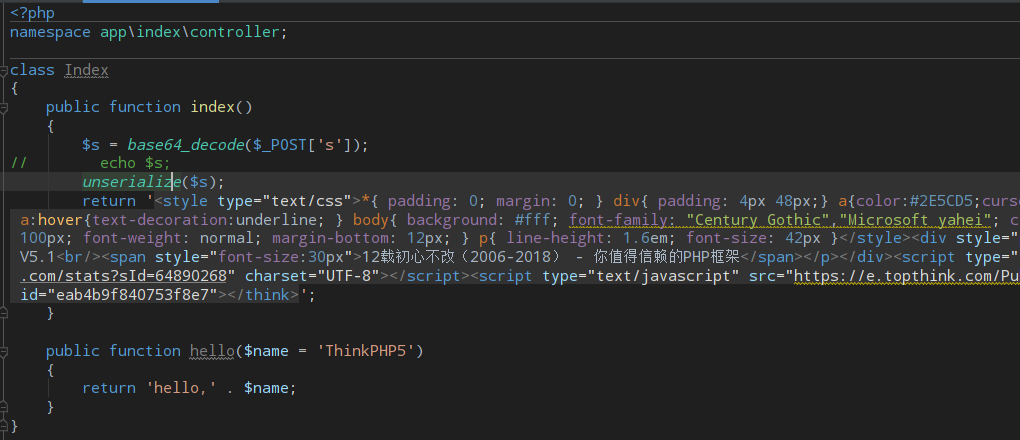The image size is (1020, 440).
Task: Click the base64_decode function call
Action: [185, 144]
